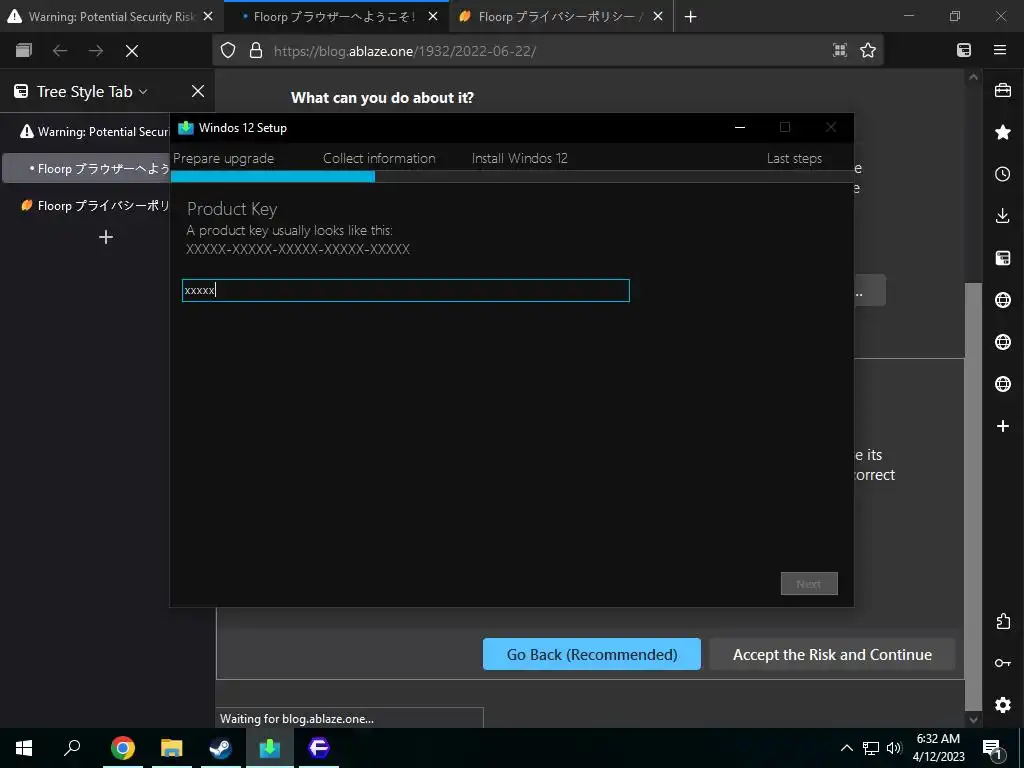Open Windows taskbar search
This screenshot has width=1024, height=768.
[72, 748]
